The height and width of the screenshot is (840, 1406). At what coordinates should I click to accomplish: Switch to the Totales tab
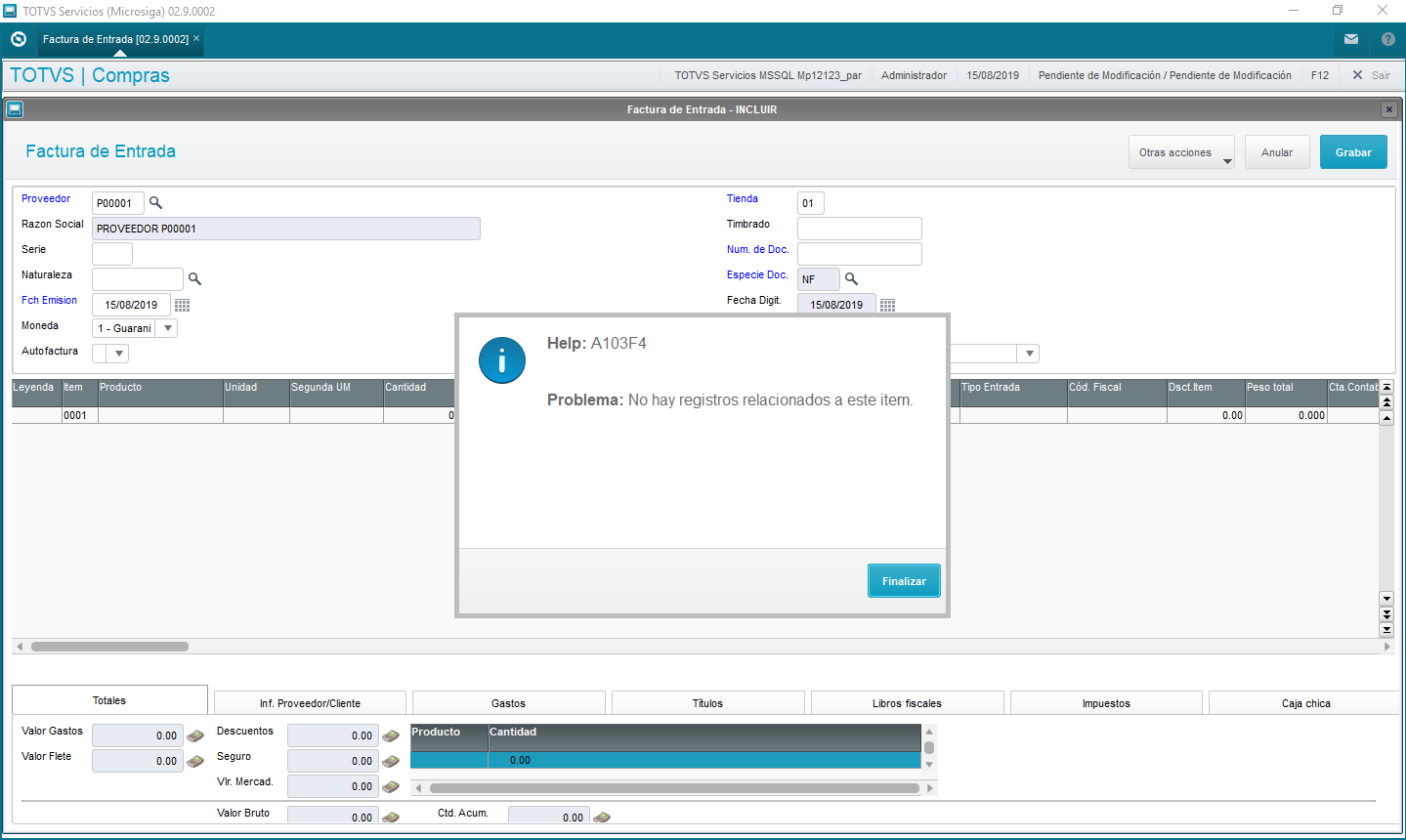point(109,700)
